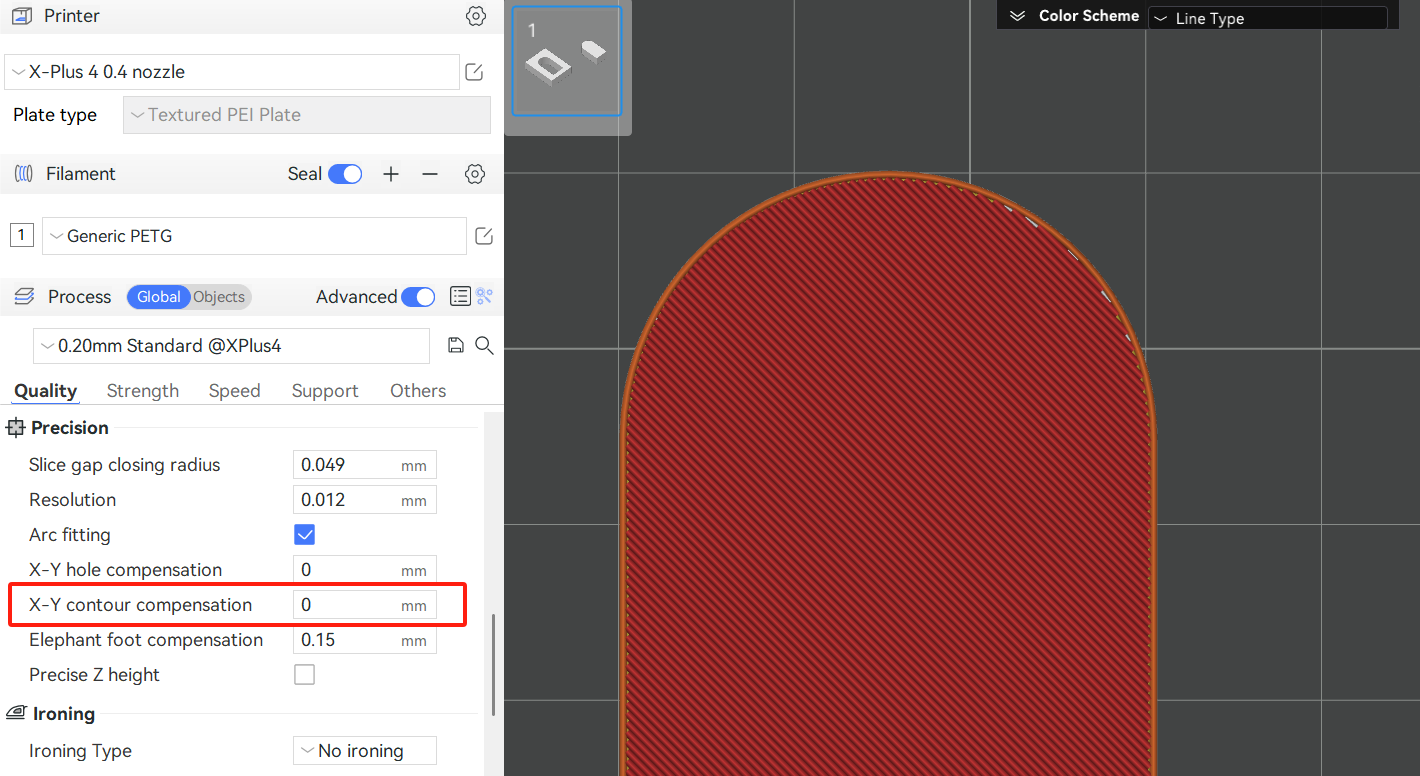Screen dimensions: 1420x776
Task: Uncheck the Arc fitting checkbox
Action: pos(305,535)
